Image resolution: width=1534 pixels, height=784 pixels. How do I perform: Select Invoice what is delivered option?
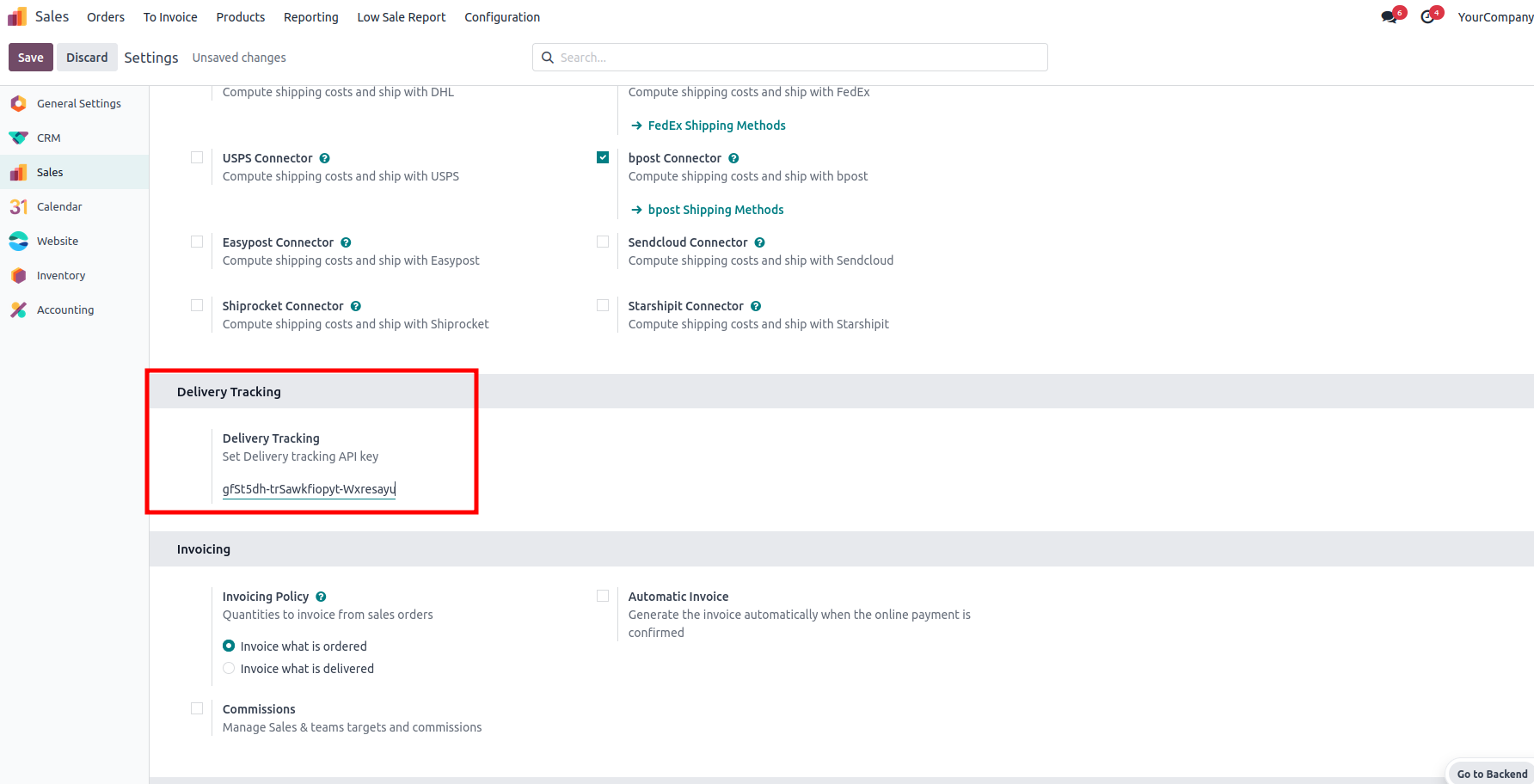pos(229,669)
